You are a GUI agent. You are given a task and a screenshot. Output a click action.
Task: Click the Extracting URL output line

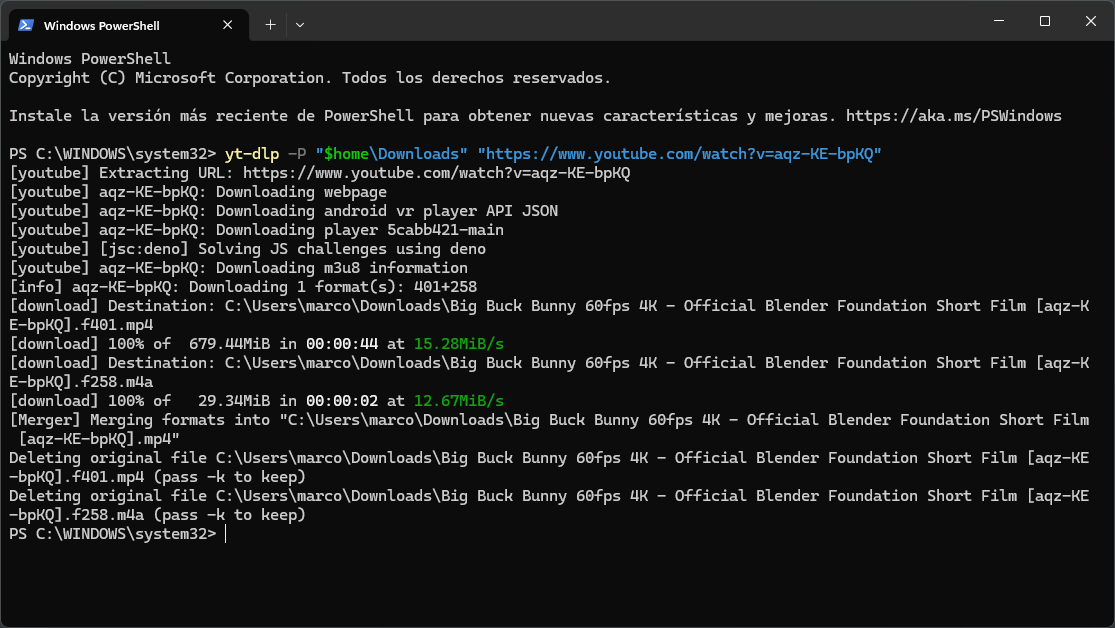point(319,173)
